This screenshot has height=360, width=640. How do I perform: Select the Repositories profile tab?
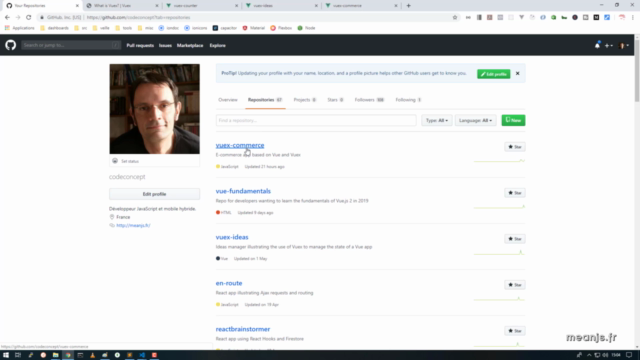[265, 100]
